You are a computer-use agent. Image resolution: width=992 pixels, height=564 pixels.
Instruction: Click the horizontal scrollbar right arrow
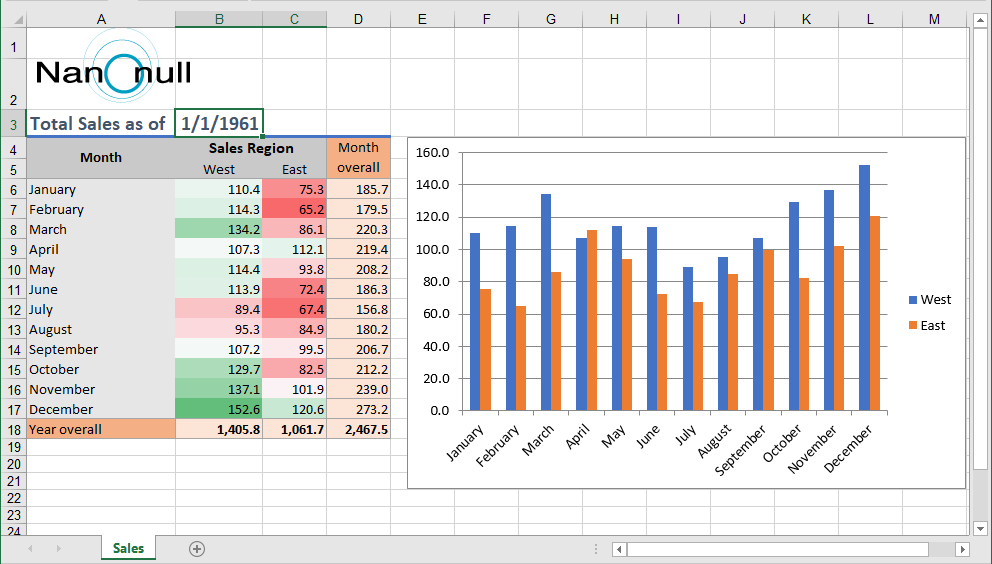pyautogui.click(x=962, y=549)
